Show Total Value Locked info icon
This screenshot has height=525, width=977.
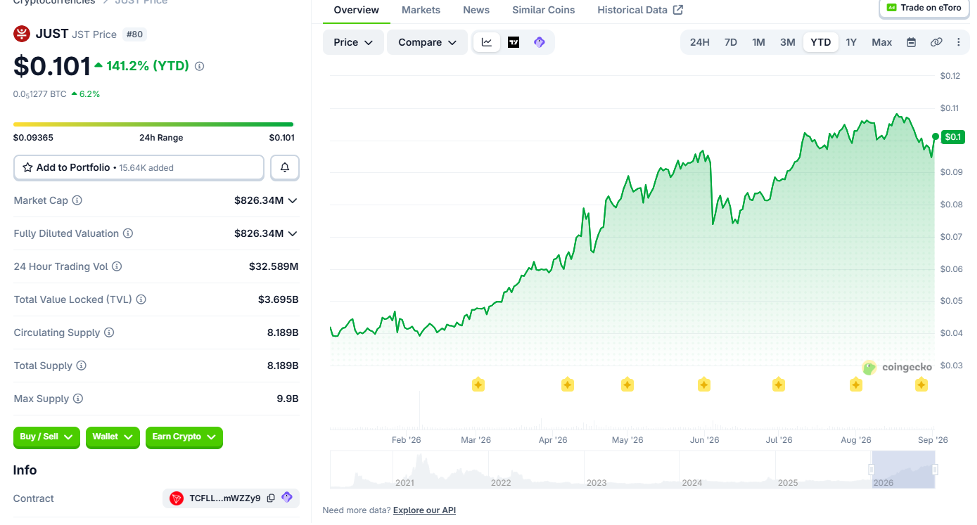141,300
